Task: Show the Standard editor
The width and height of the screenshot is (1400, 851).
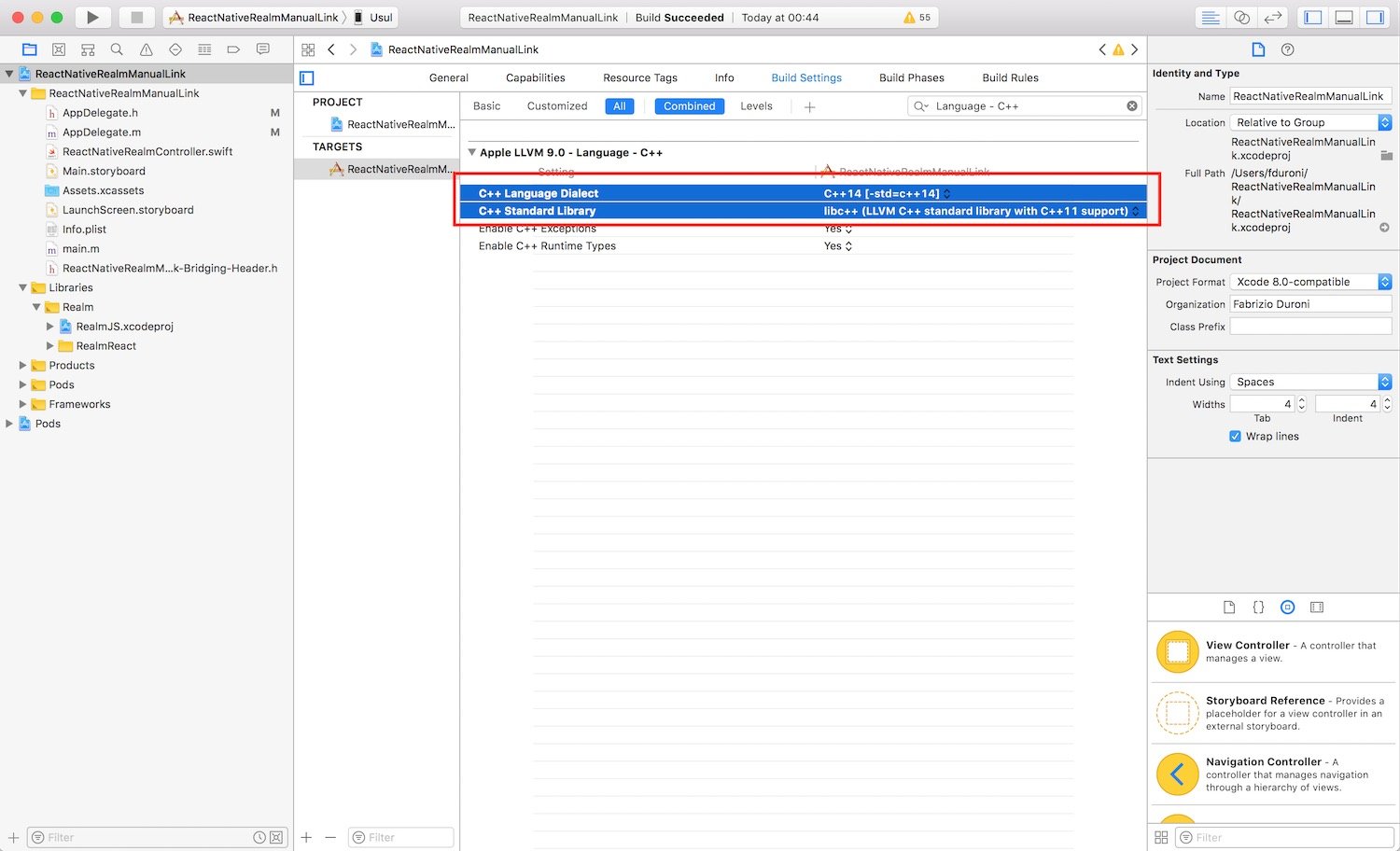Action: coord(1211,18)
